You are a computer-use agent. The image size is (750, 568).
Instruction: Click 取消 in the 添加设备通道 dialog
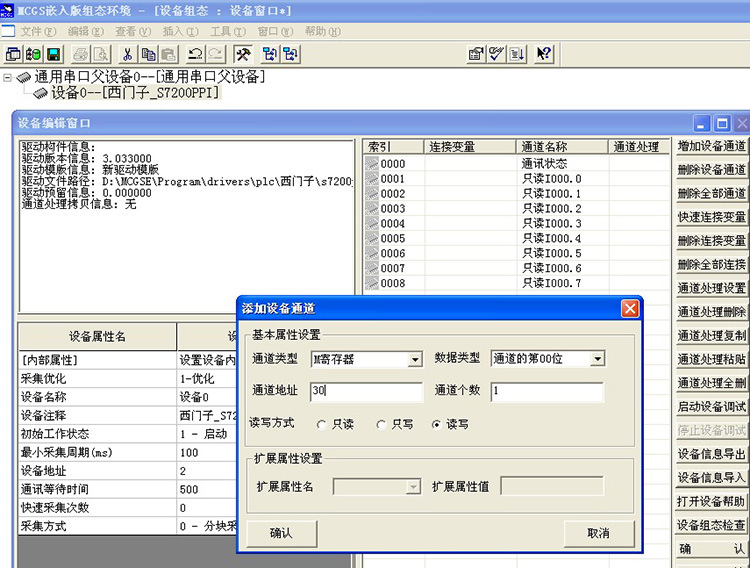[x=598, y=533]
